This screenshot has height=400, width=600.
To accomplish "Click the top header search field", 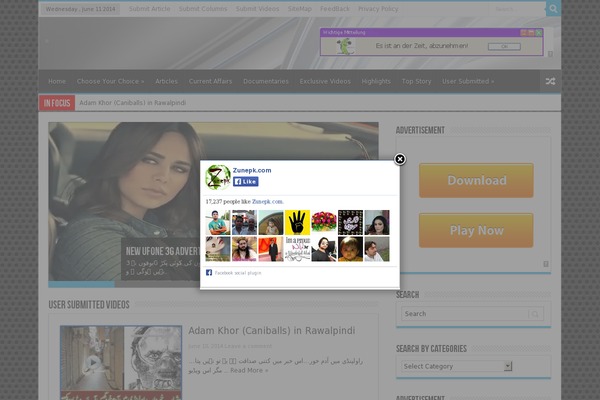I will (x=518, y=8).
